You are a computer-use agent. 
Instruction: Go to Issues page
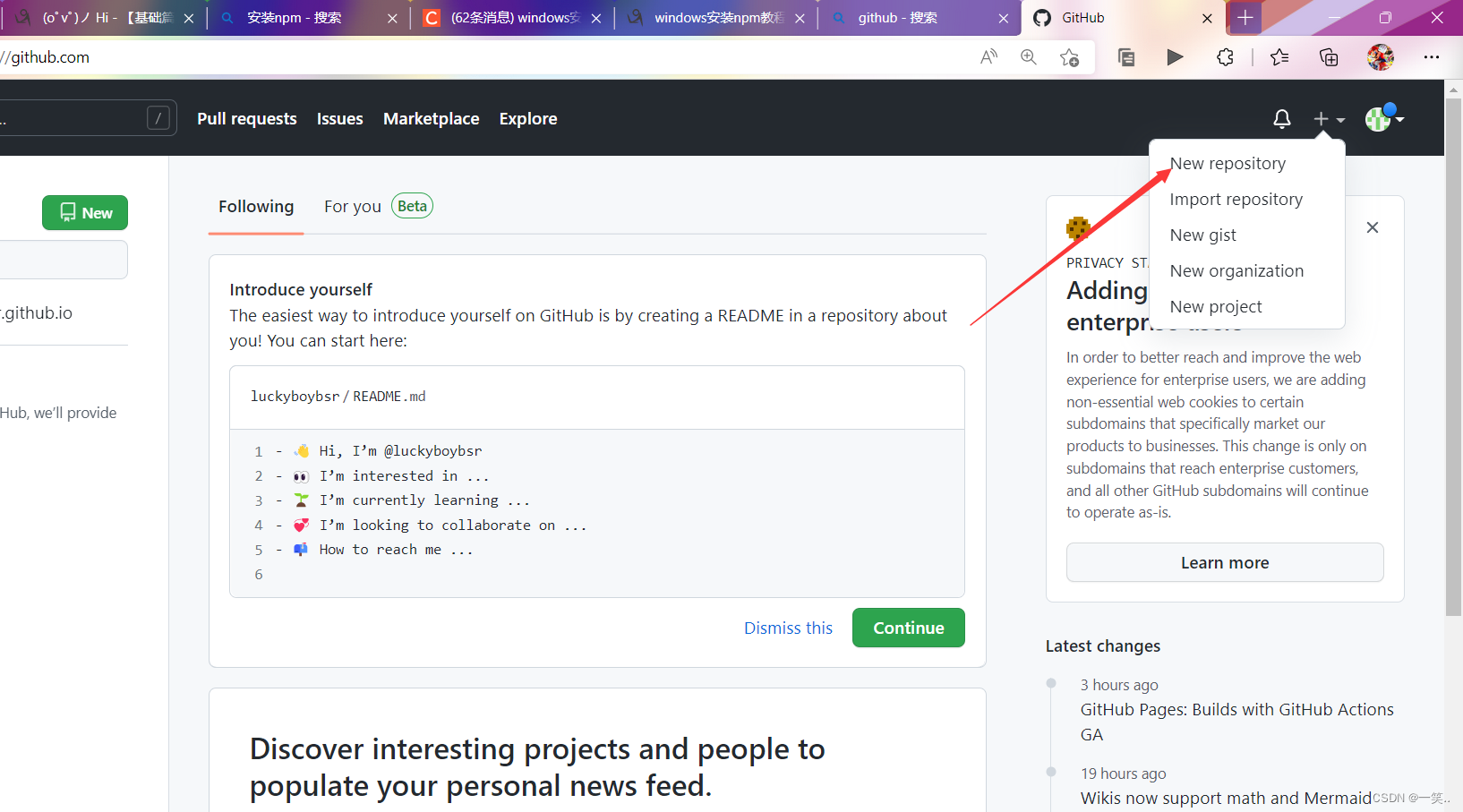(x=340, y=118)
